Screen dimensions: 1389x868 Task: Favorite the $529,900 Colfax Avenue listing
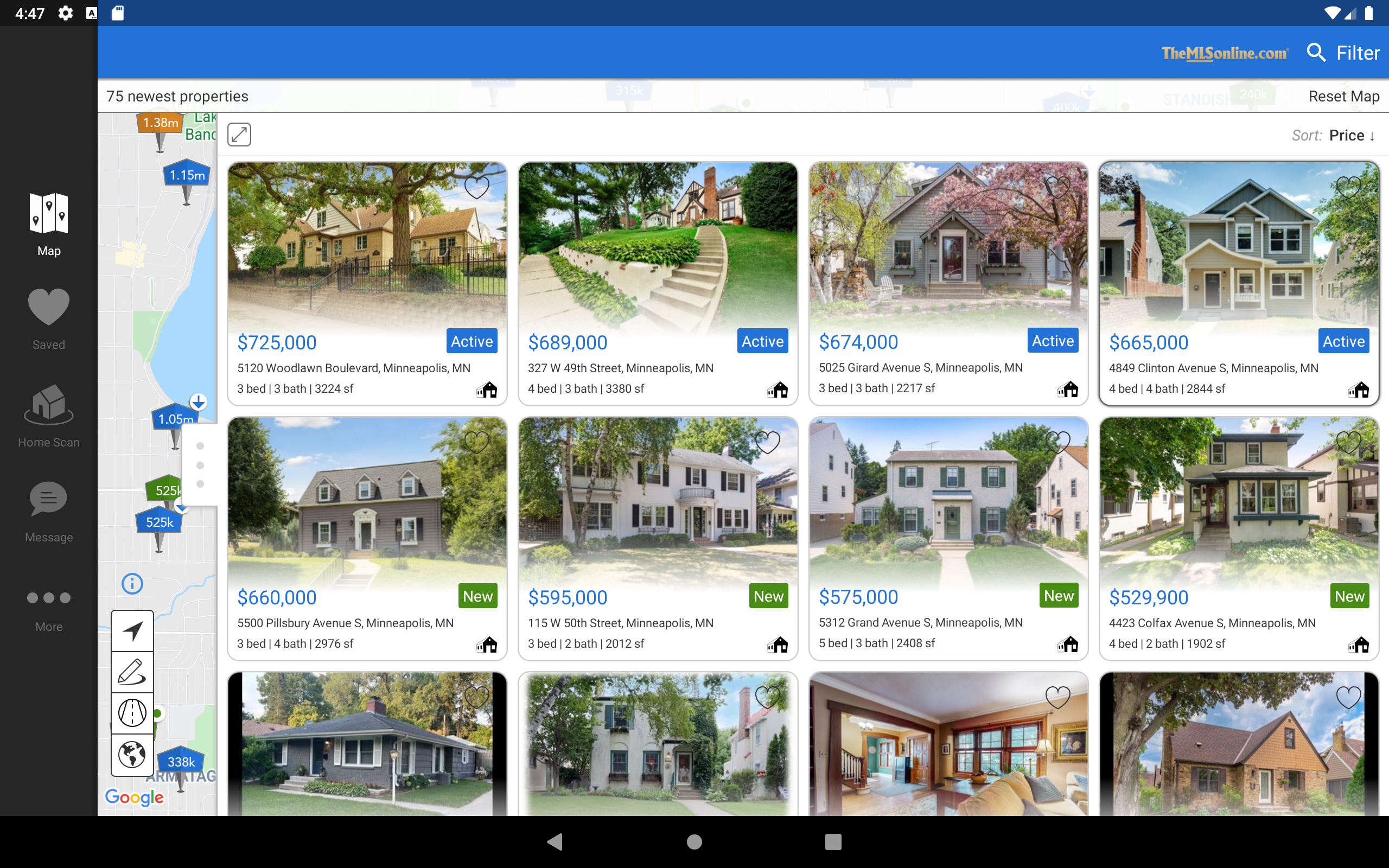coord(1349,442)
